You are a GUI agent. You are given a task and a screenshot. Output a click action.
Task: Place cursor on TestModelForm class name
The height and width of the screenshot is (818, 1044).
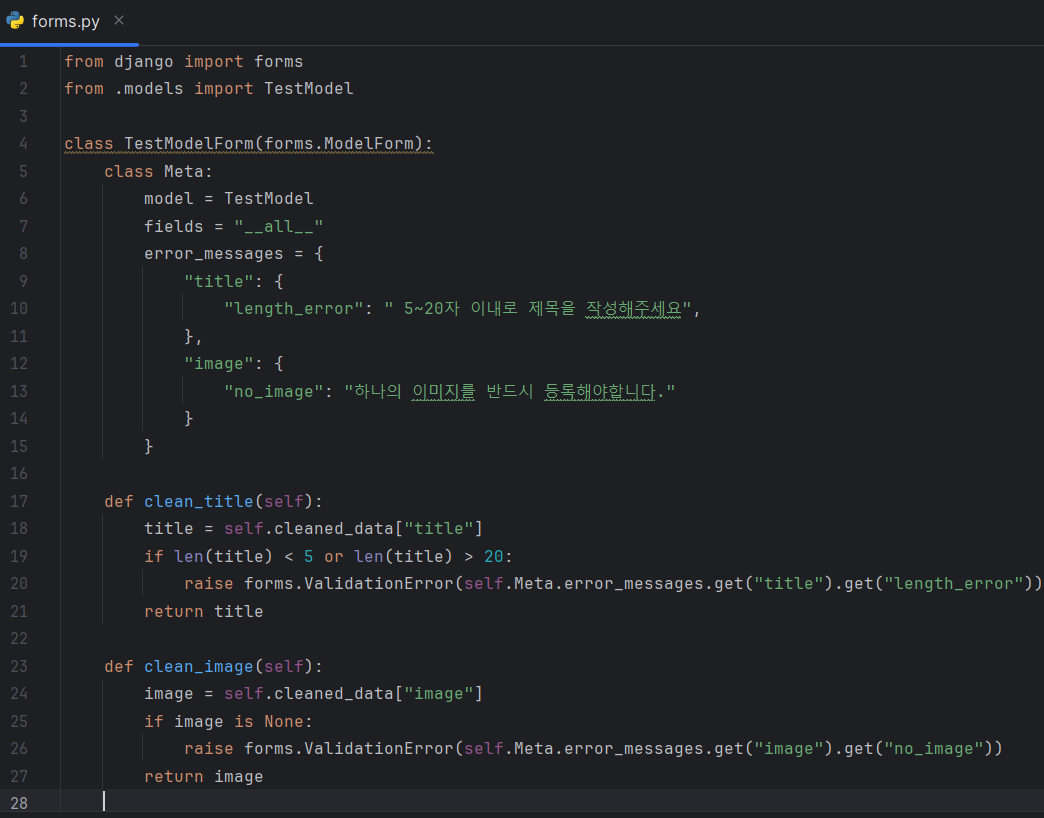[x=189, y=144]
